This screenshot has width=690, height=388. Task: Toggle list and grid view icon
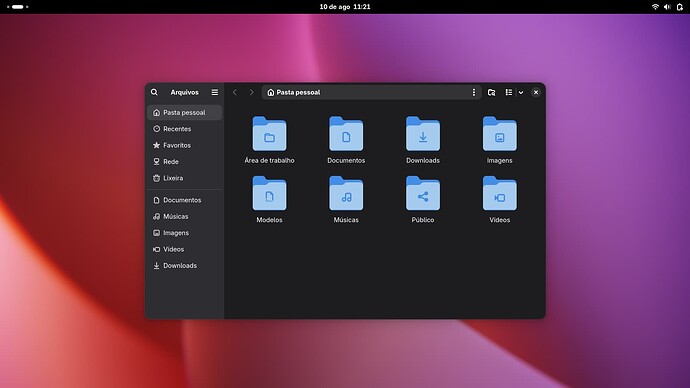pos(509,92)
